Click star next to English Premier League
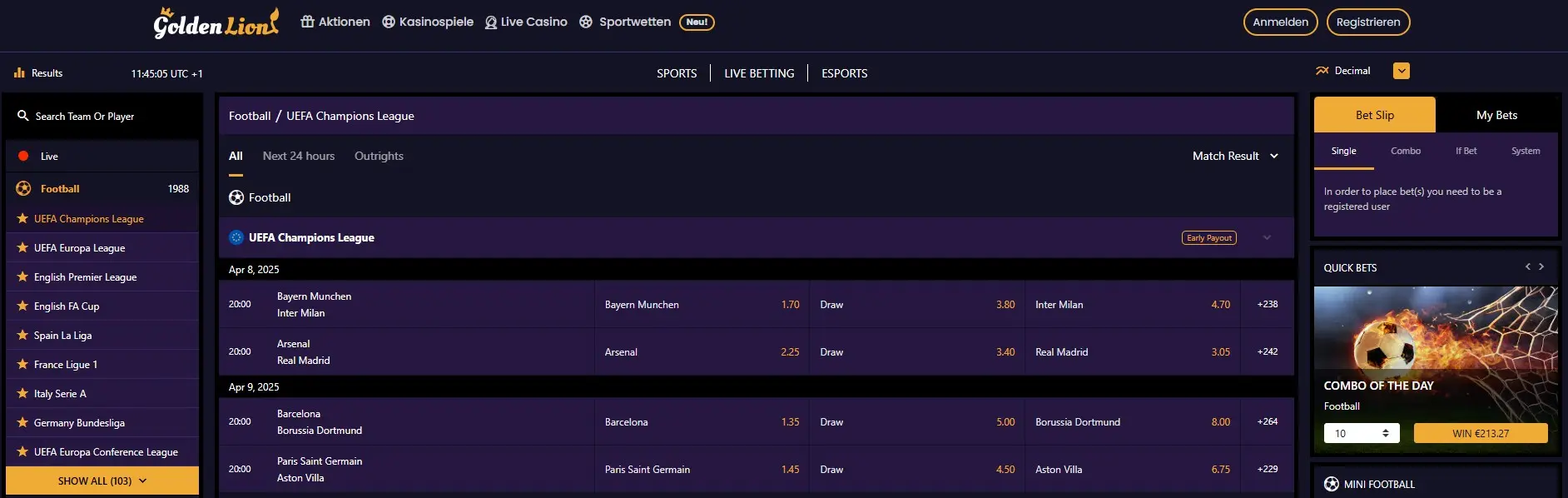The height and width of the screenshot is (498, 1568). tap(22, 276)
